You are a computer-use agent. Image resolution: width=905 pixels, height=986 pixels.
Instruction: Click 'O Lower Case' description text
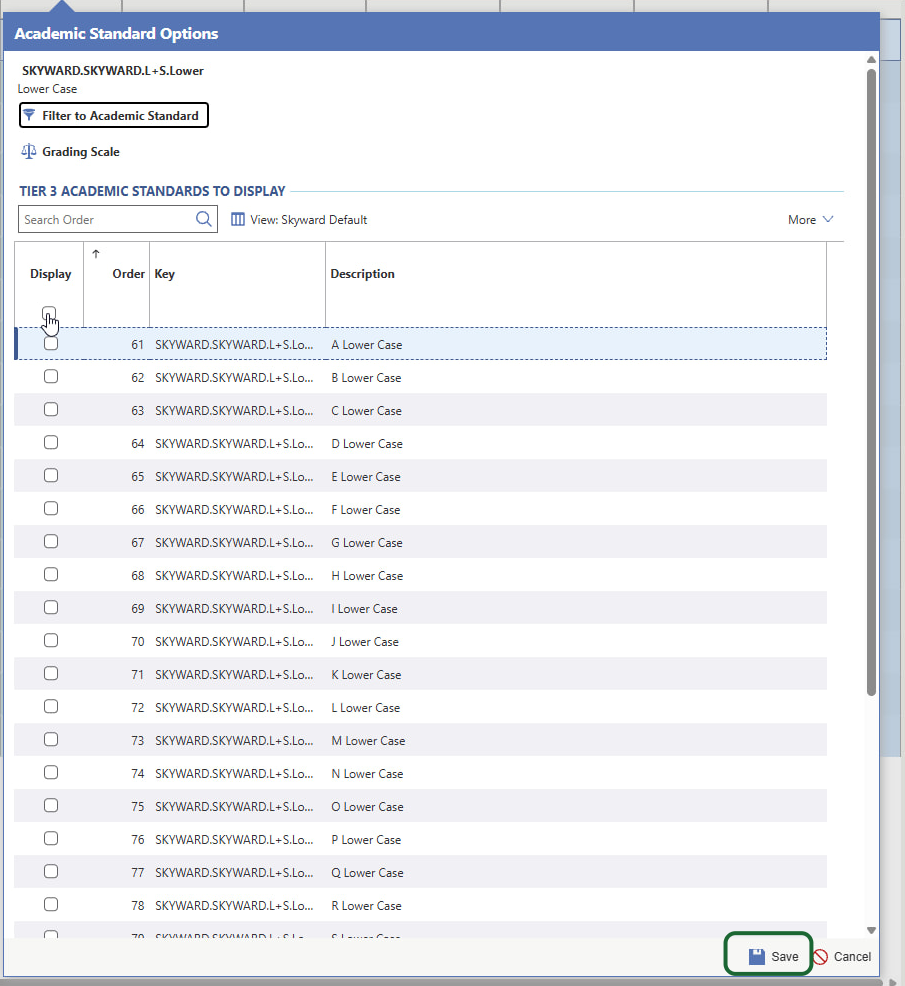pos(367,807)
